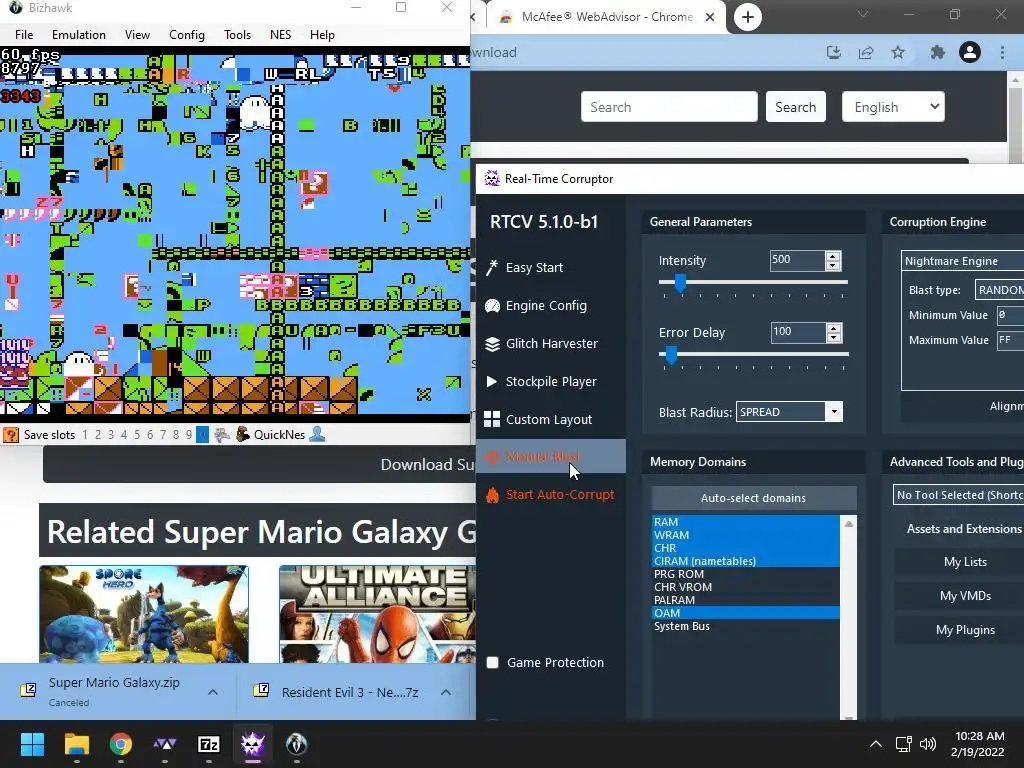Image resolution: width=1024 pixels, height=768 pixels.
Task: Open the Blast Radius SPREAD dropdown
Action: coord(789,412)
